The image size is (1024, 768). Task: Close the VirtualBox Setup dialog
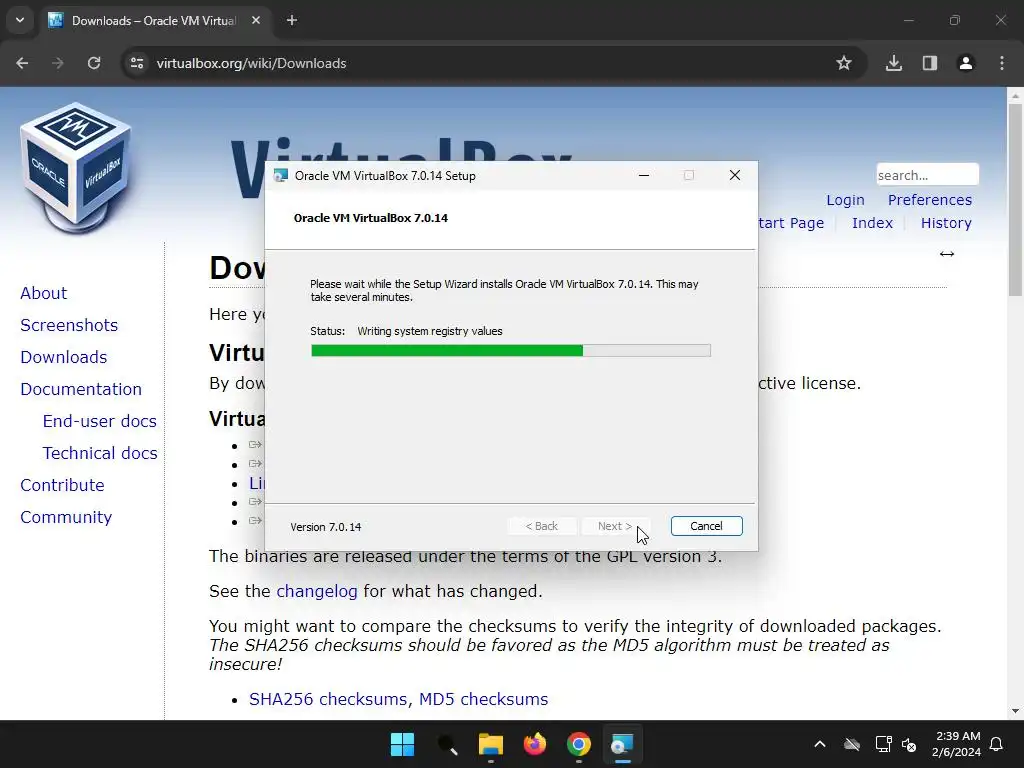click(735, 176)
